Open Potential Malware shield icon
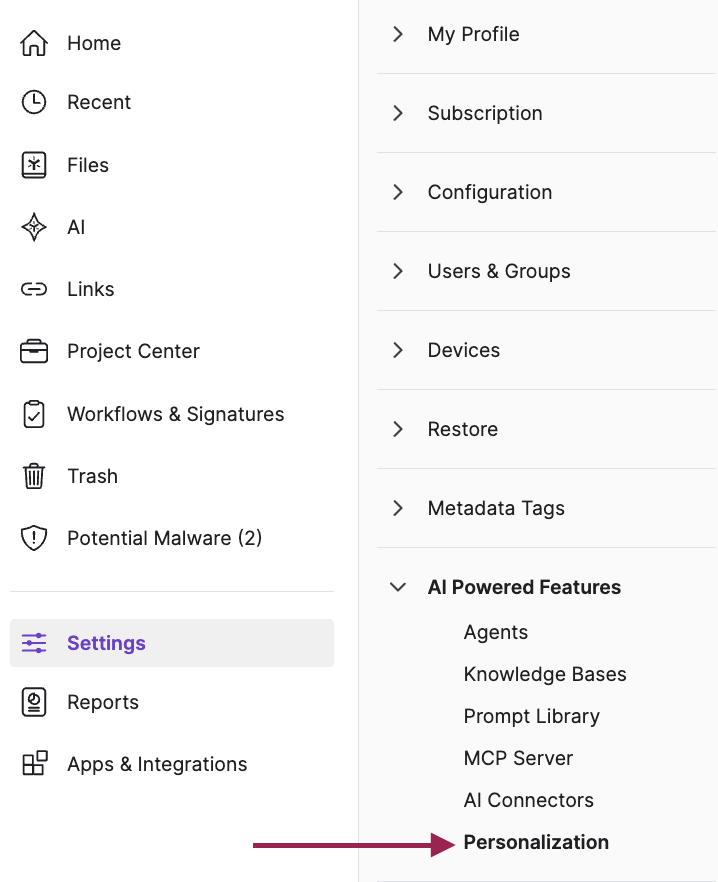Screen dimensions: 718x882 (34, 538)
